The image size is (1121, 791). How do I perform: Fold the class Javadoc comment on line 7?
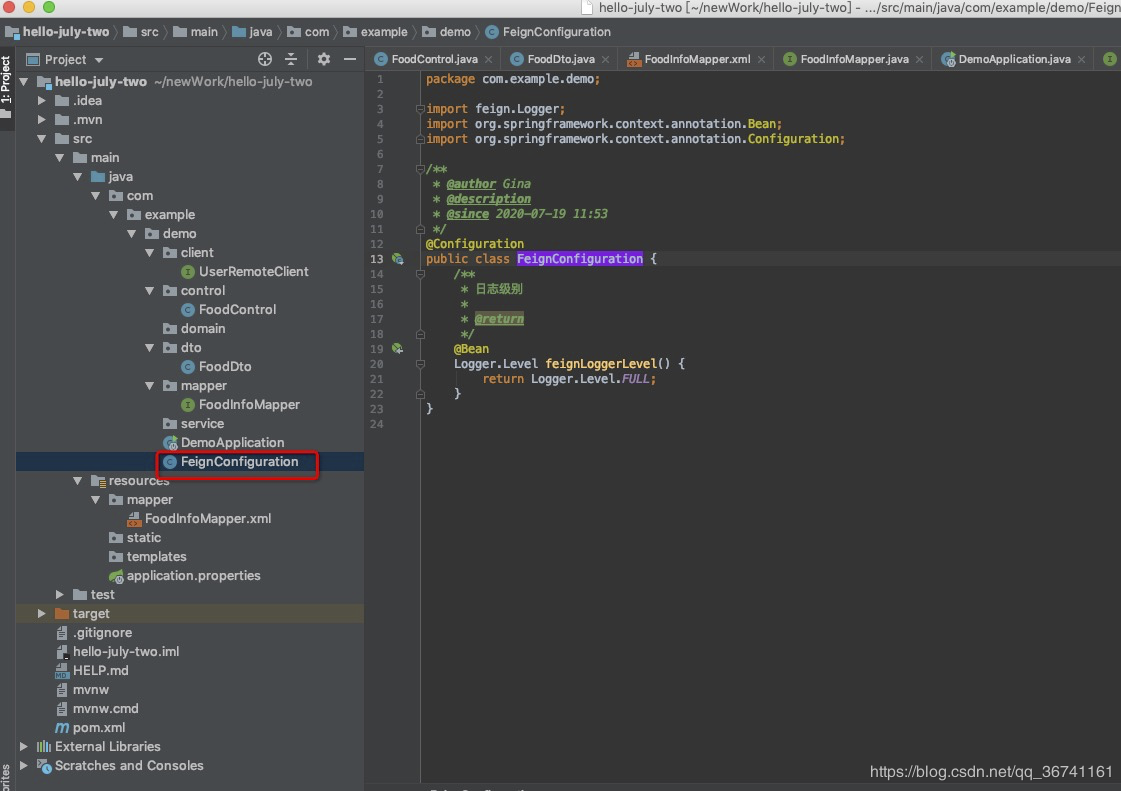[x=420, y=169]
